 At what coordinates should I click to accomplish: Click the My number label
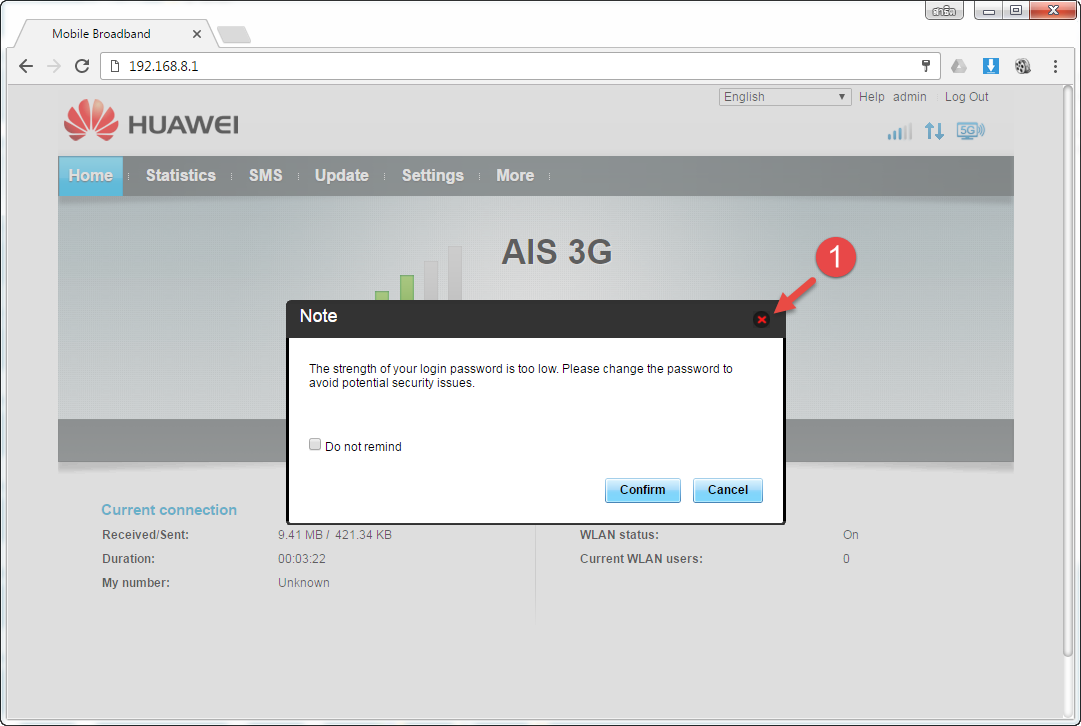(x=136, y=583)
